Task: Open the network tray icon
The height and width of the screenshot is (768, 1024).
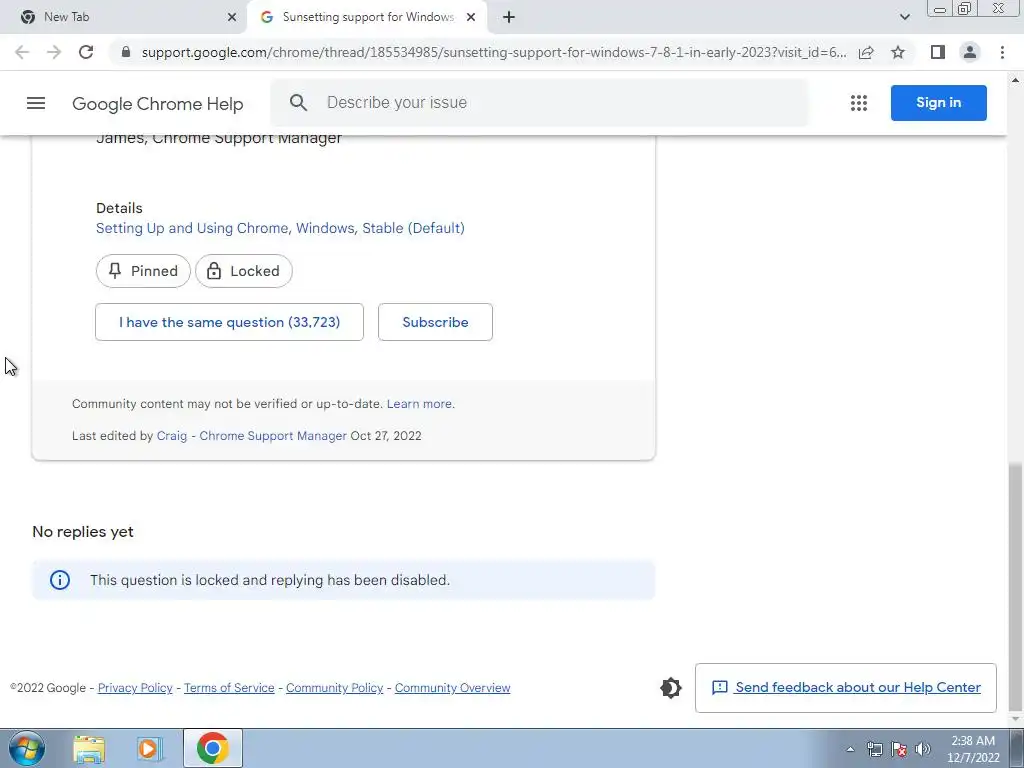Action: click(874, 750)
